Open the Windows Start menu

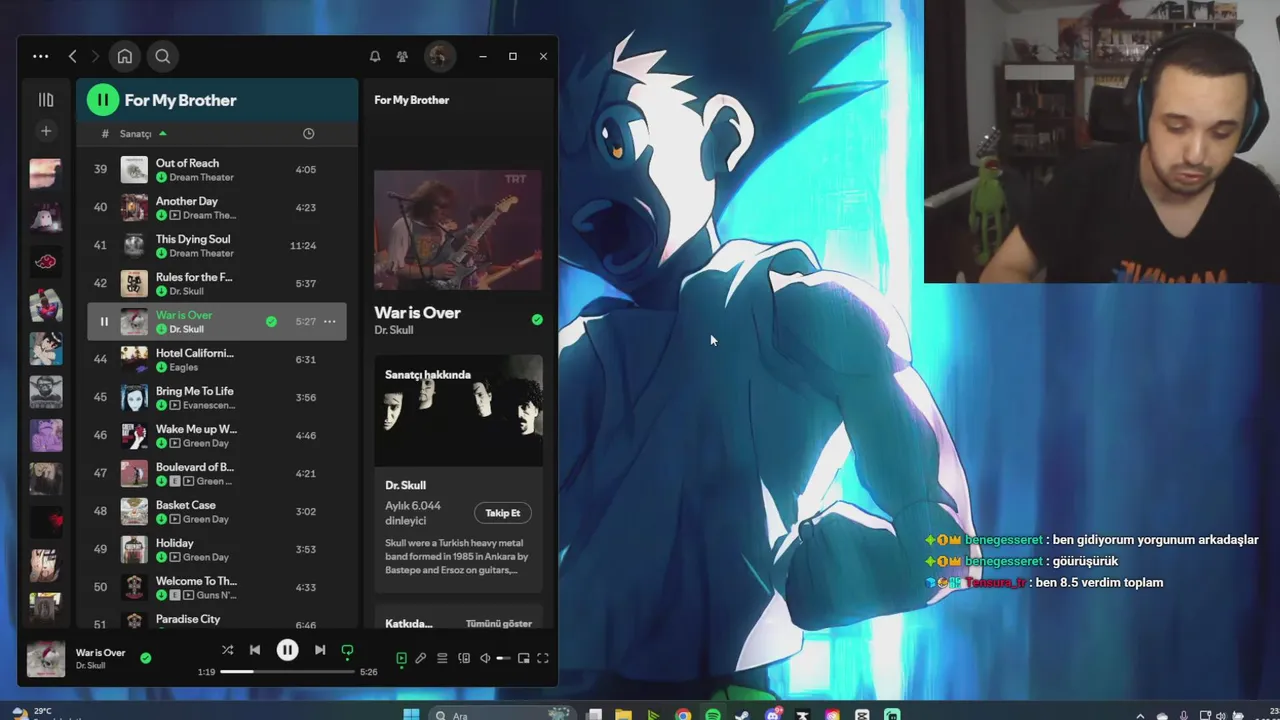pyautogui.click(x=411, y=714)
